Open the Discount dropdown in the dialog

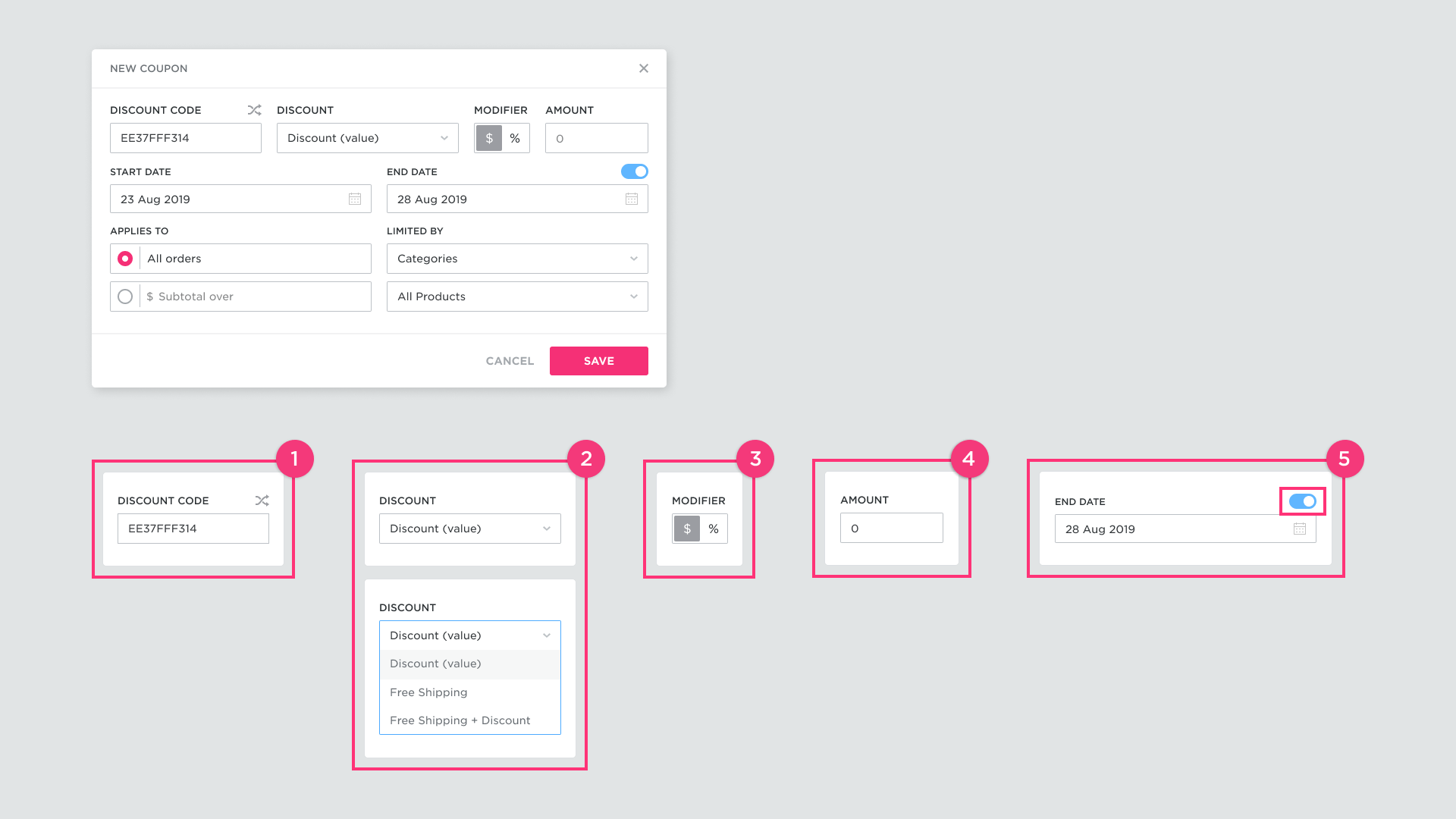[x=368, y=138]
